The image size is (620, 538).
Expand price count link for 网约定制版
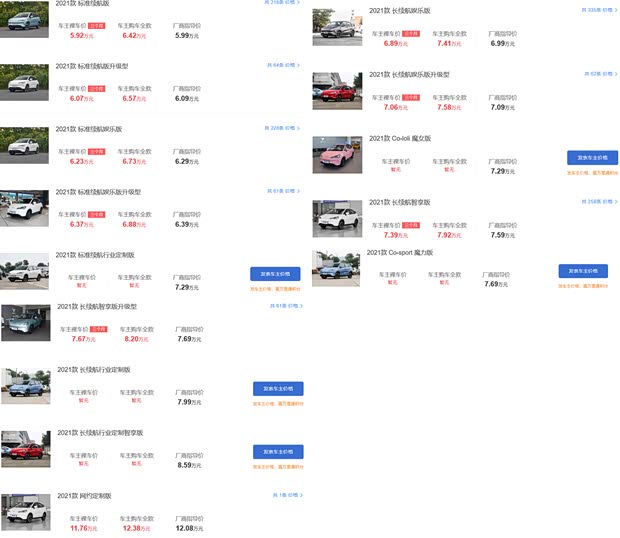(286, 495)
